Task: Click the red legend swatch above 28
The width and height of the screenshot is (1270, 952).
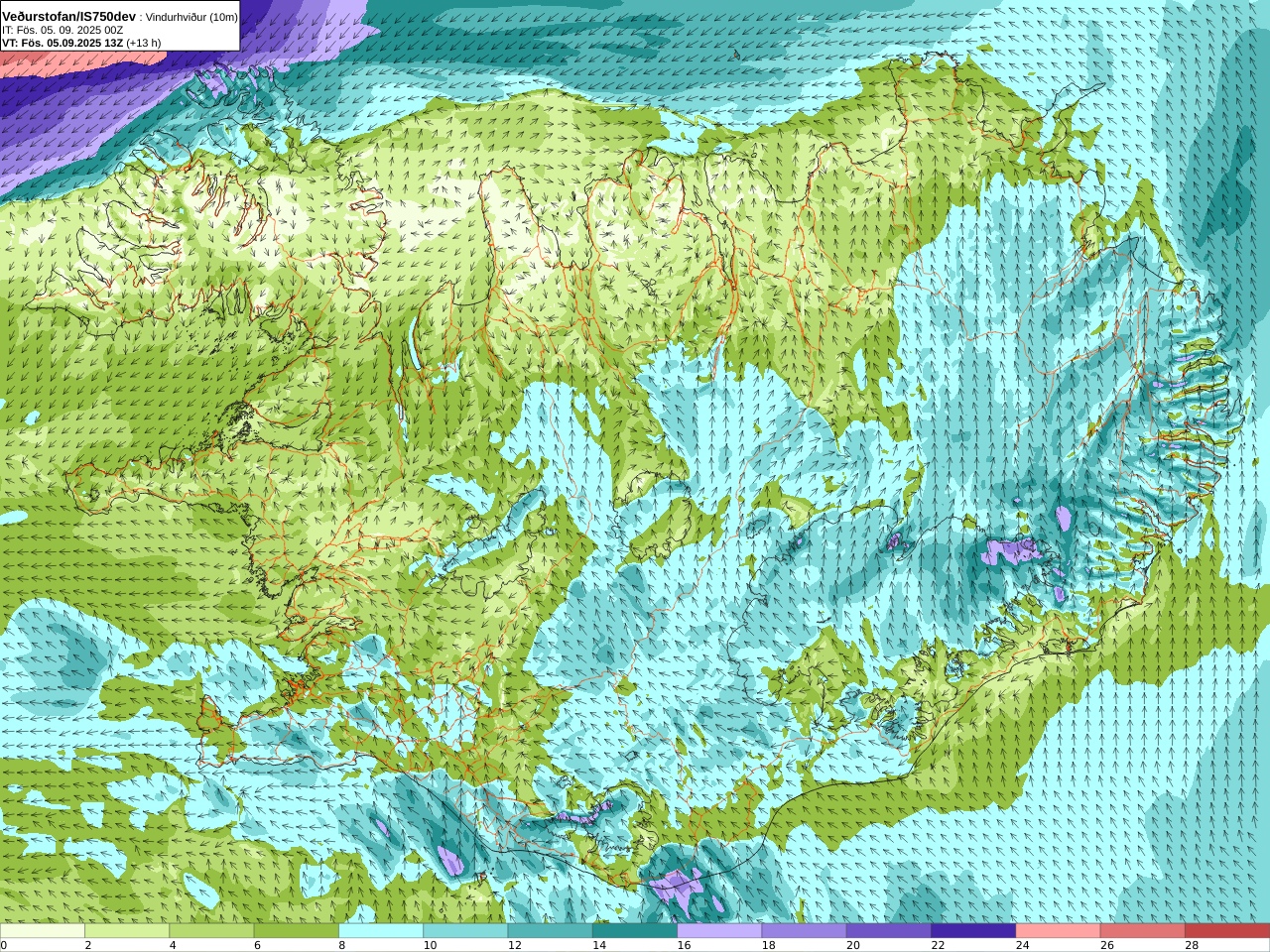Action: [x=1227, y=931]
